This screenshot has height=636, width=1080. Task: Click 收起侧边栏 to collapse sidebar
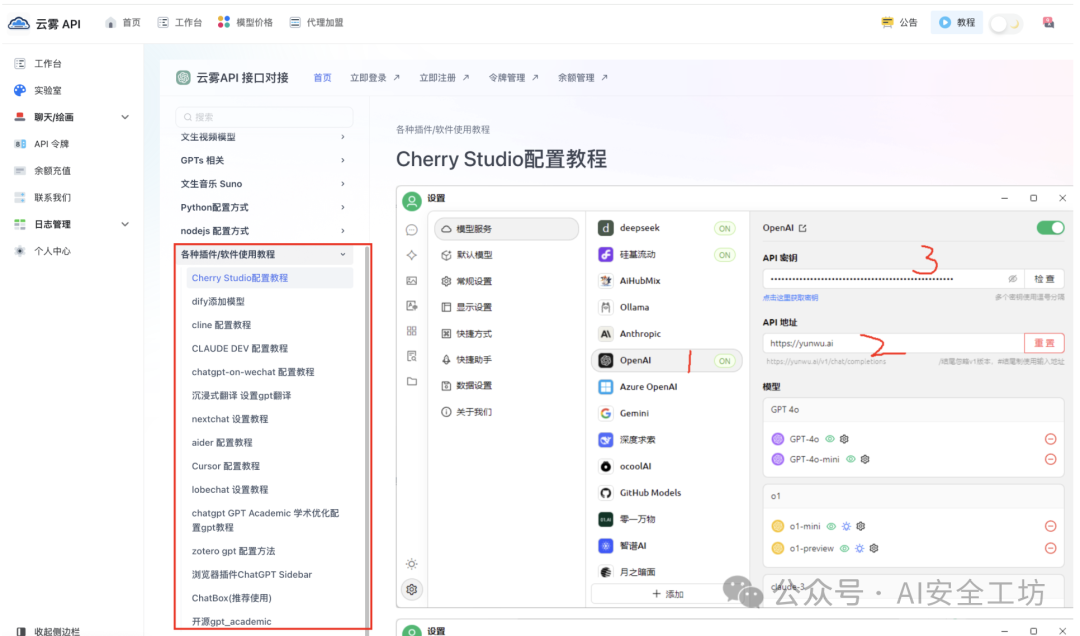48,630
